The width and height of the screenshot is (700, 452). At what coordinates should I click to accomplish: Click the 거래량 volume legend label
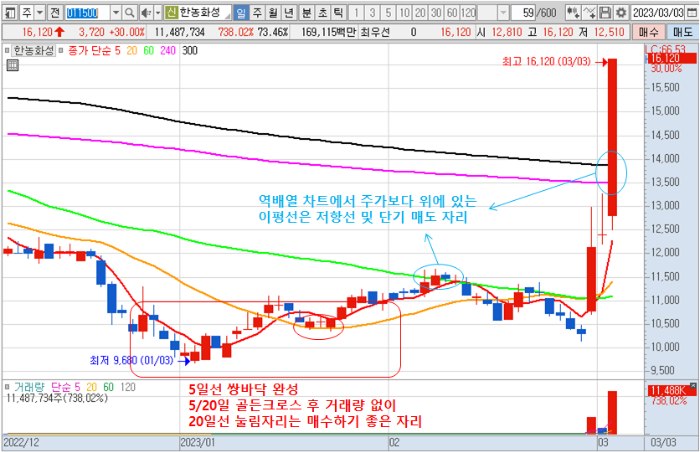(x=29, y=387)
